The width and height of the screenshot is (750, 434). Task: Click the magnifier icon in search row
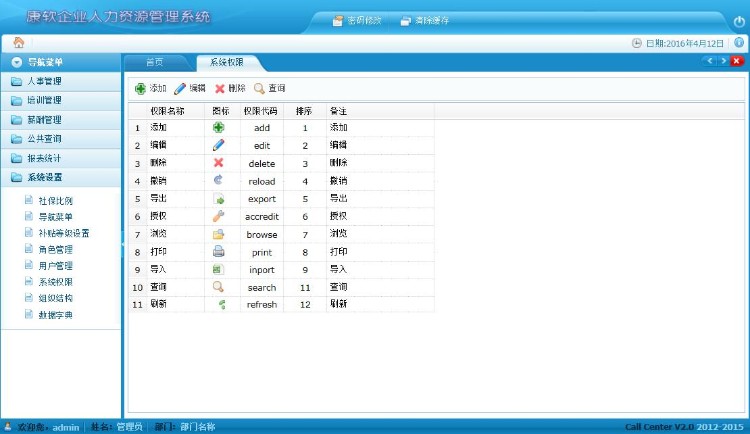click(x=218, y=287)
